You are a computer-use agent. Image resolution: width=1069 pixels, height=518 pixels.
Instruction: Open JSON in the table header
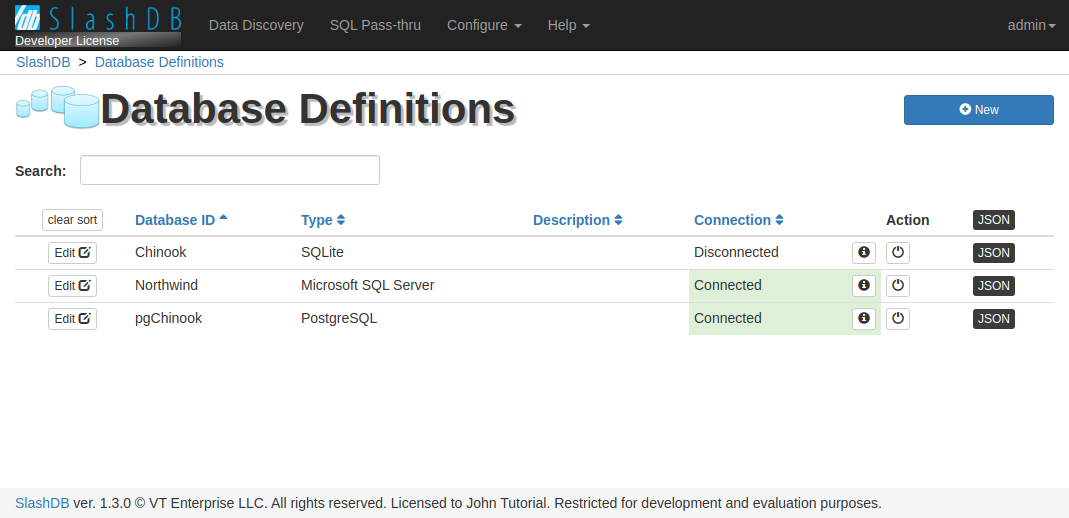[994, 220]
